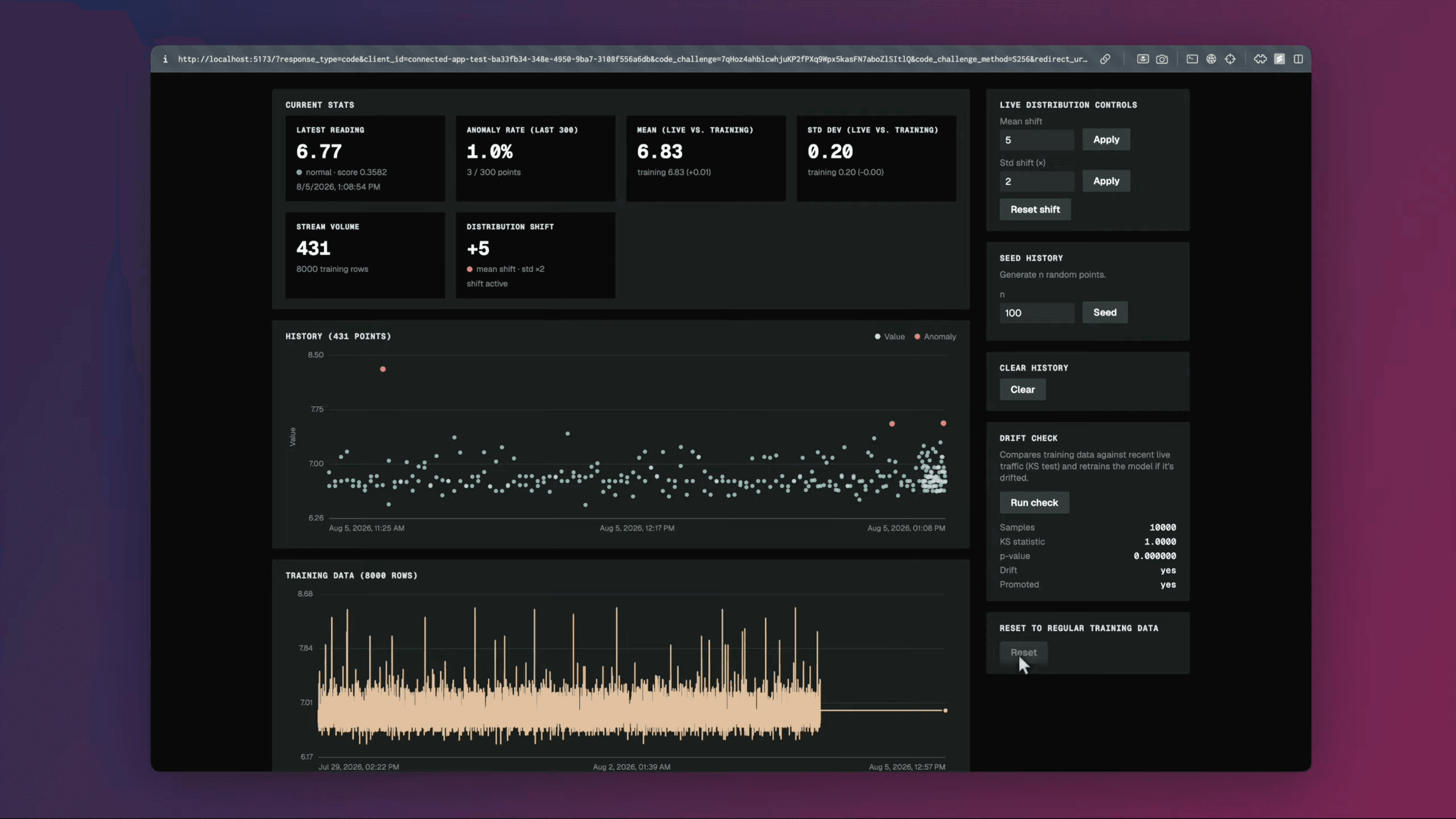Screen dimensions: 1456x819
Task: Click the 'shift active' status text
Action: [x=487, y=283]
